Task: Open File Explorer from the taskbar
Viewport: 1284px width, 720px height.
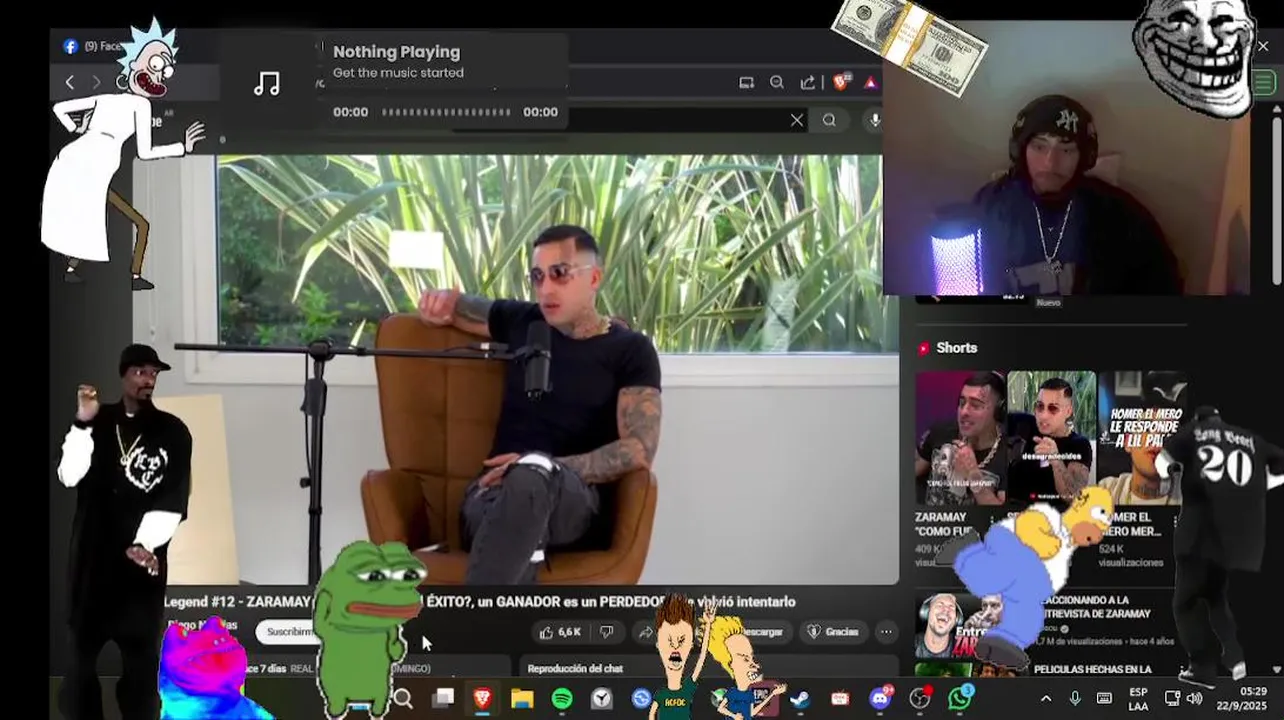Action: click(x=522, y=698)
